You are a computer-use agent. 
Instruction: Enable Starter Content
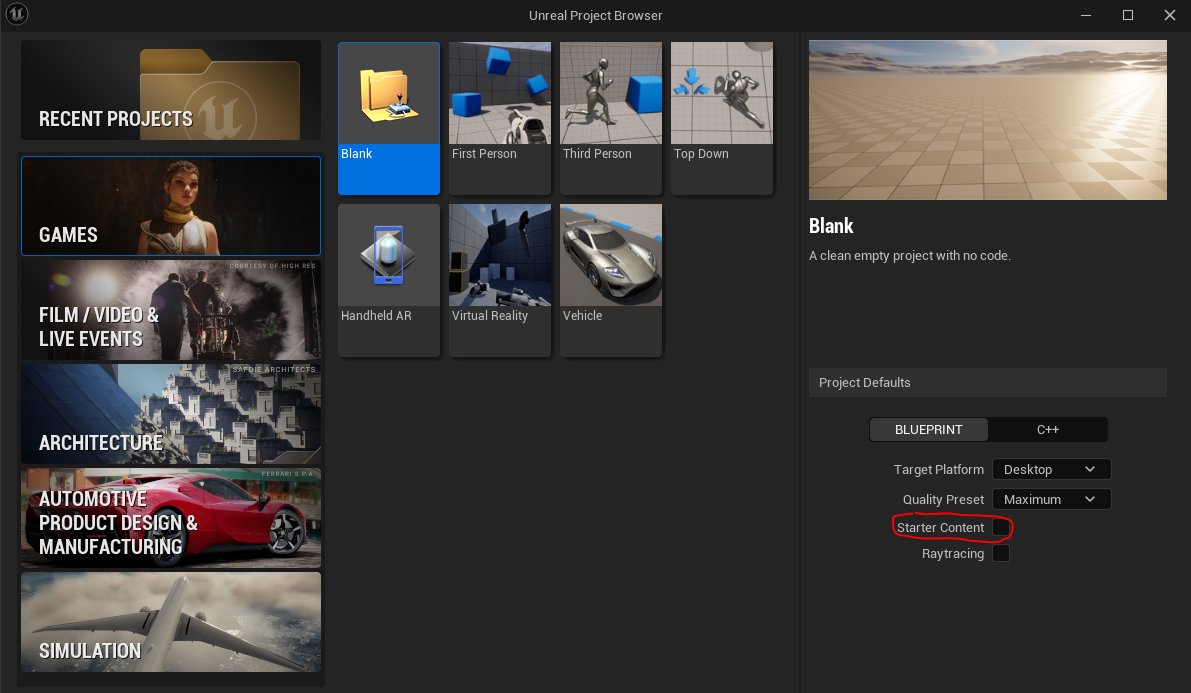(x=1001, y=527)
